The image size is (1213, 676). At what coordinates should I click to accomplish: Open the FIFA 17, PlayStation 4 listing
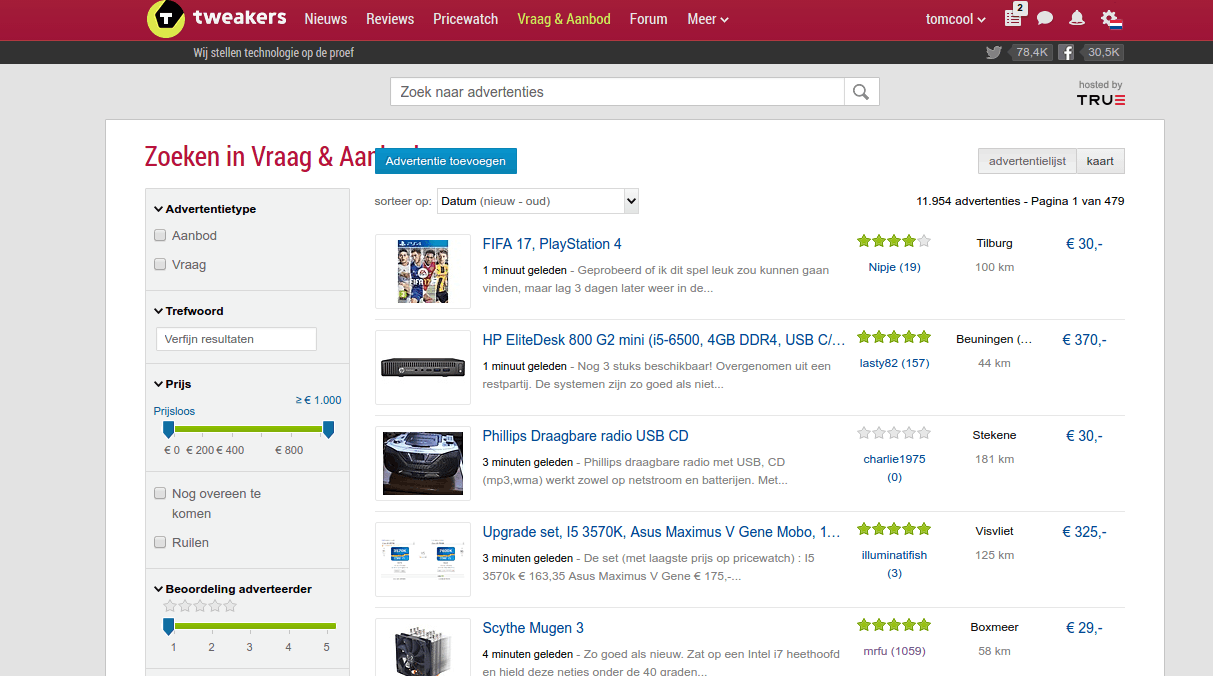(552, 244)
